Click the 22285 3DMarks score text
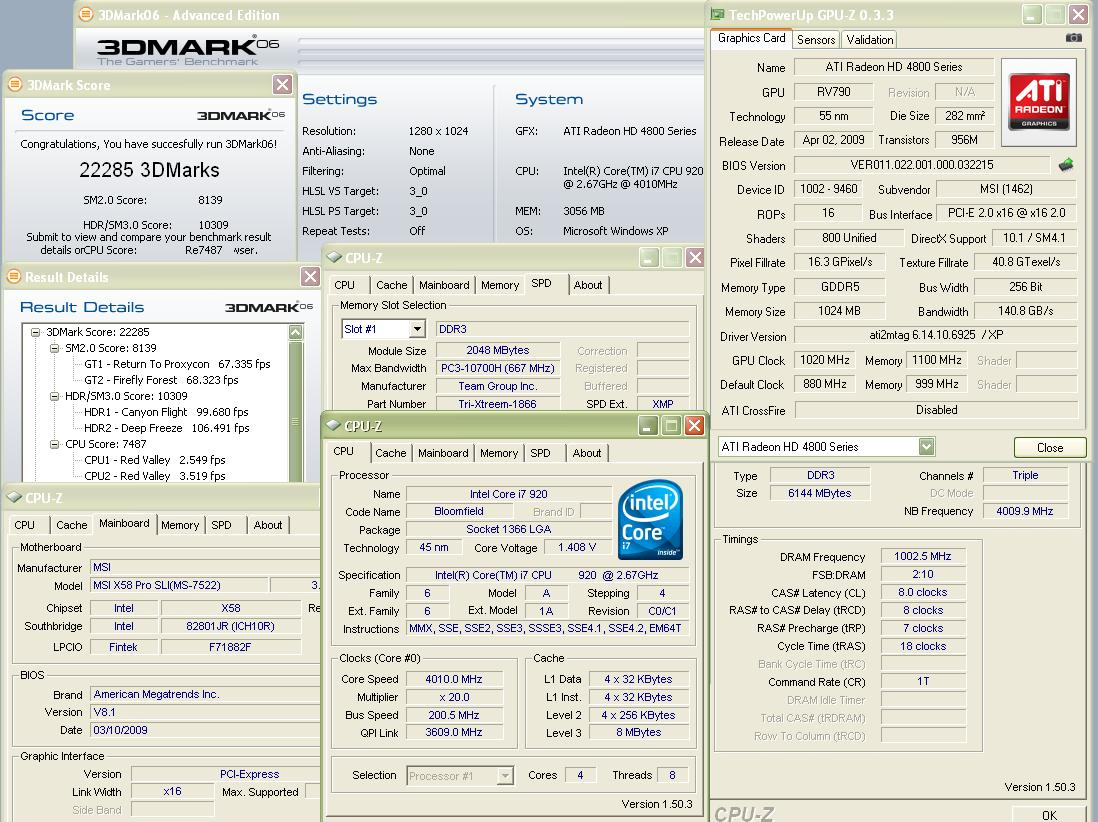Screen dimensions: 1098x822 (x=149, y=170)
